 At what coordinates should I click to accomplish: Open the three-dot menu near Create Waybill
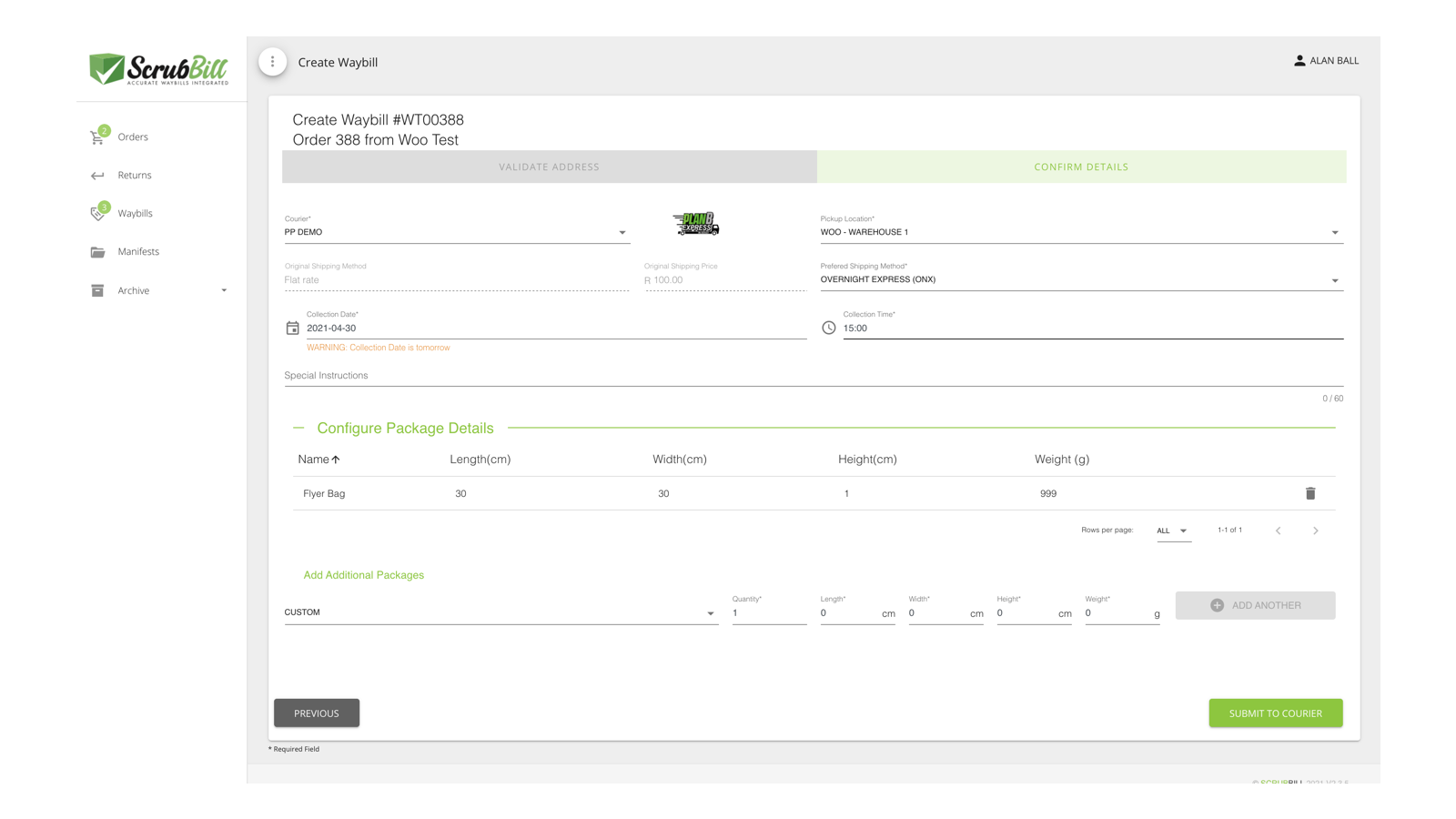point(273,62)
